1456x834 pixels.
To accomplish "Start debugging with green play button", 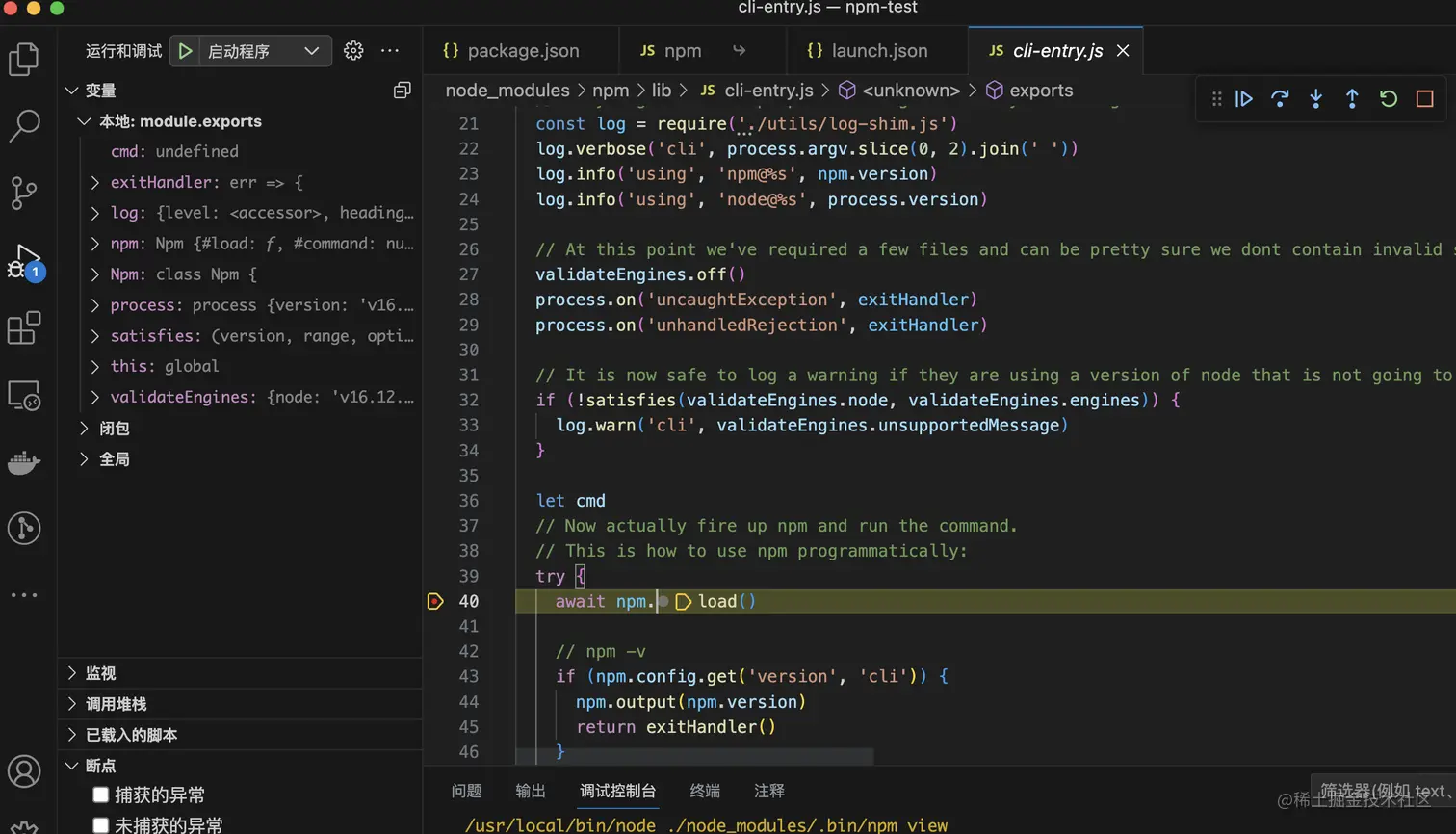I will point(186,51).
